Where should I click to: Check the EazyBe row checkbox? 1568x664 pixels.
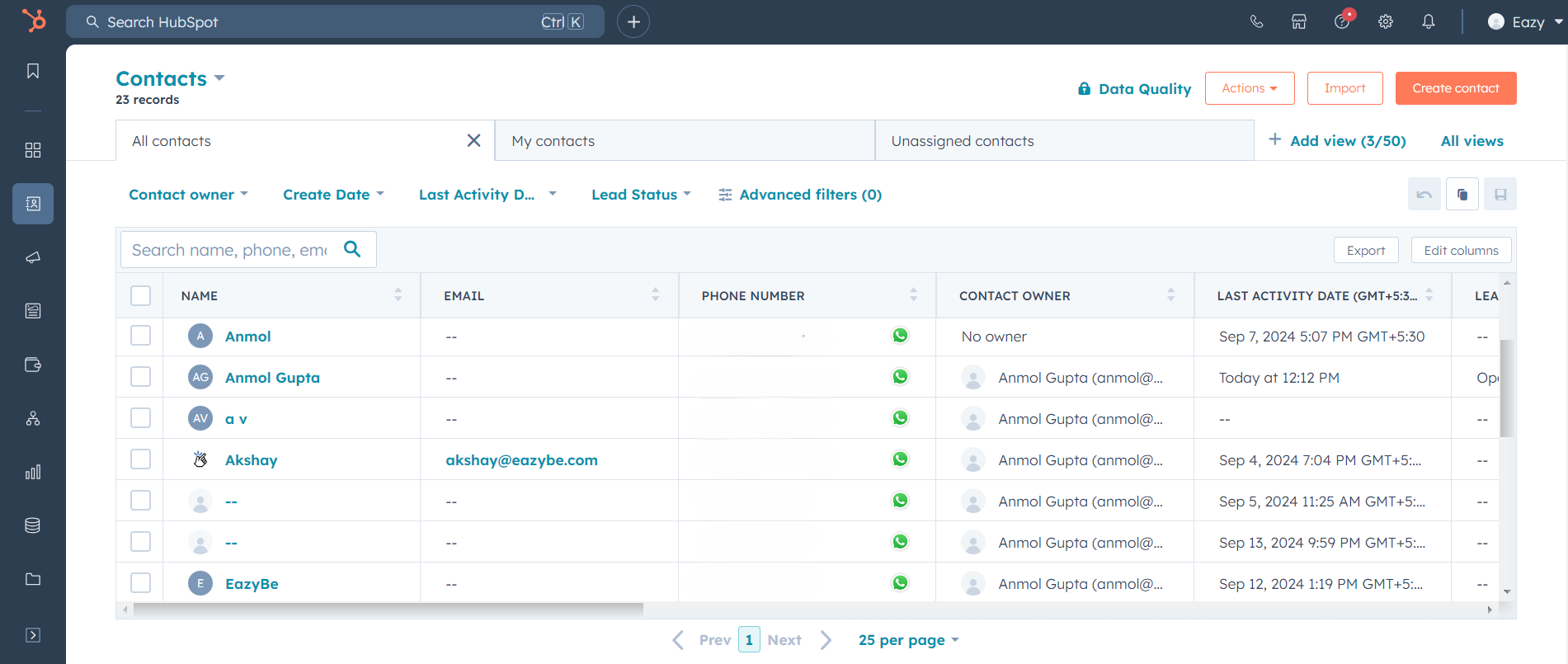click(141, 583)
